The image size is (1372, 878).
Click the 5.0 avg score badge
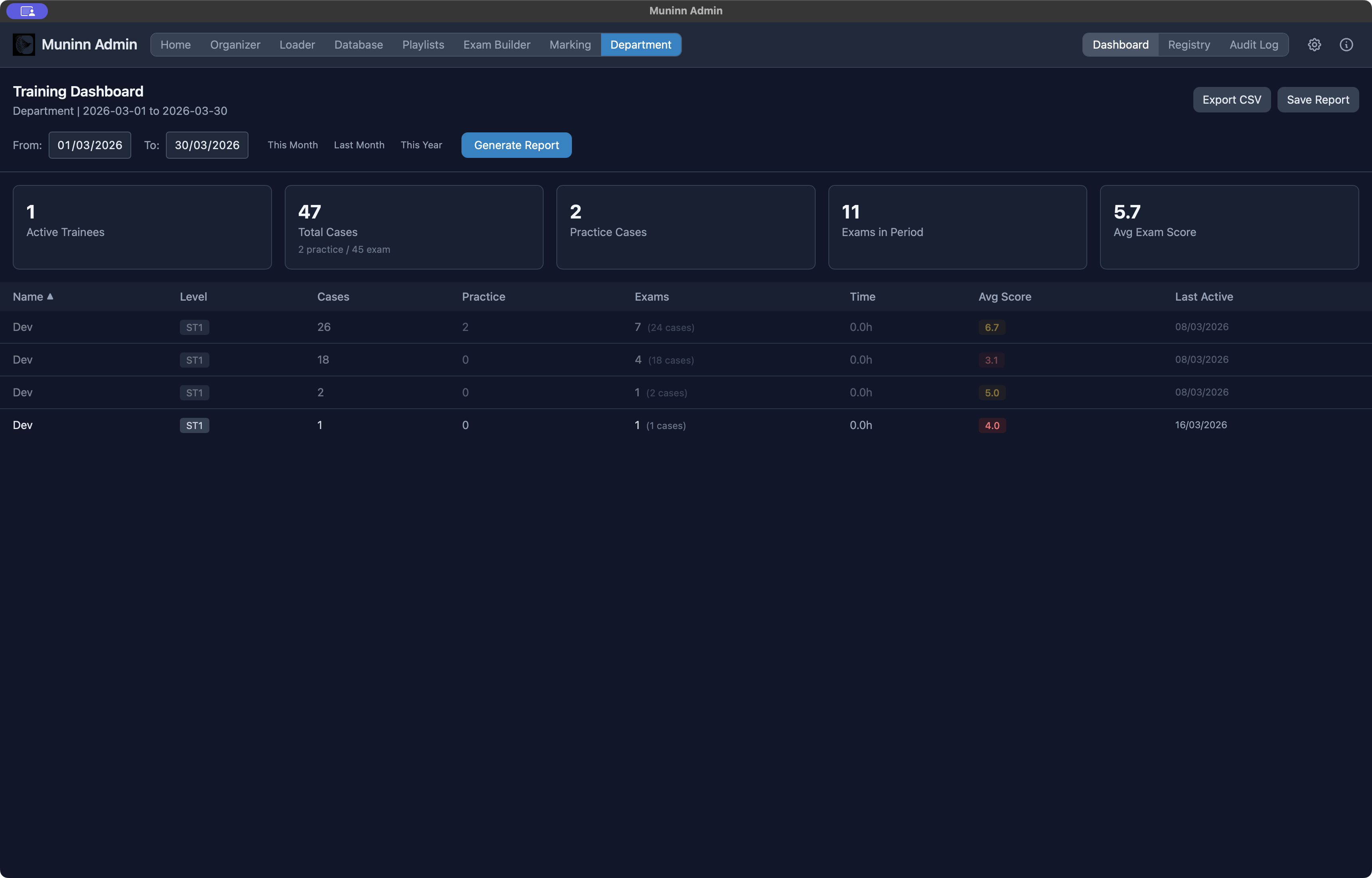(992, 393)
